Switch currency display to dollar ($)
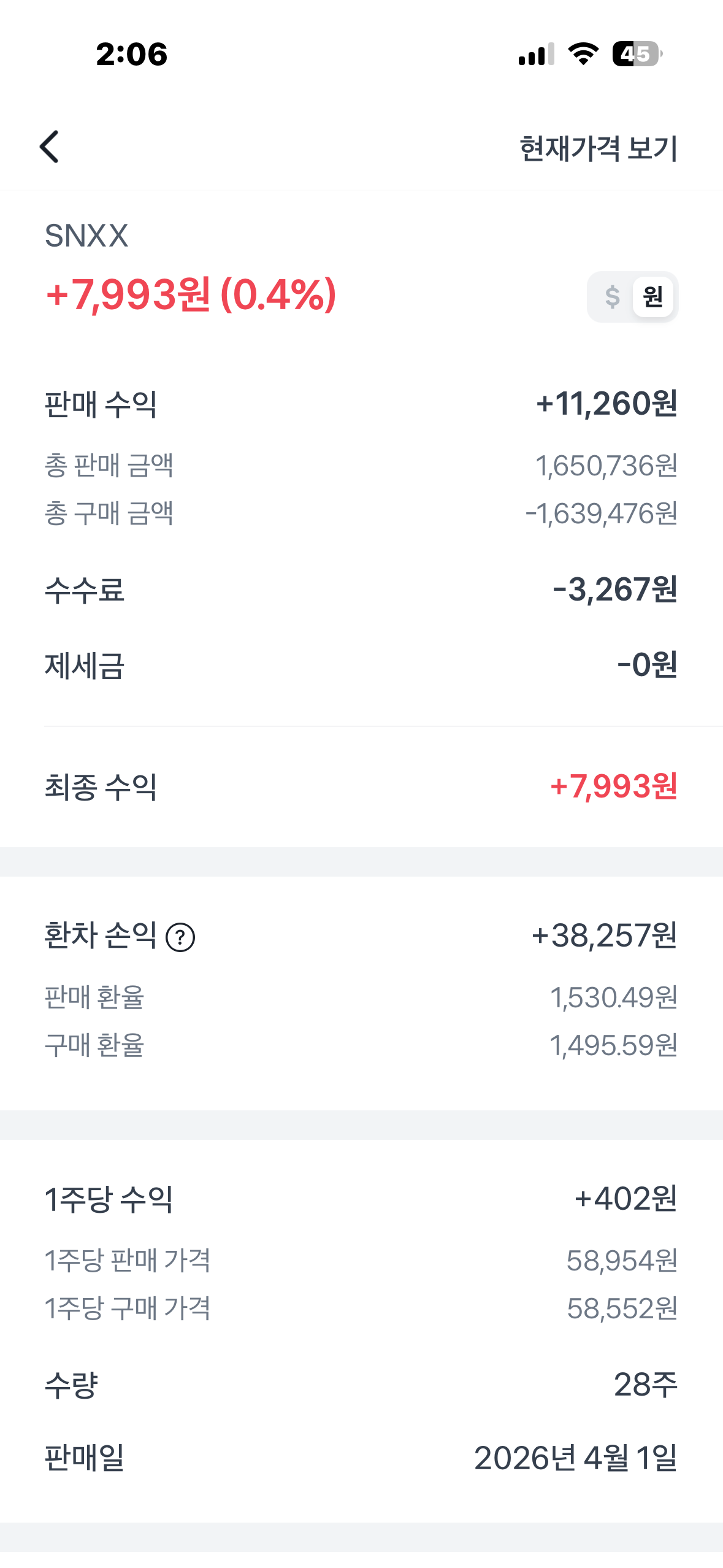The width and height of the screenshot is (723, 1568). 612,297
